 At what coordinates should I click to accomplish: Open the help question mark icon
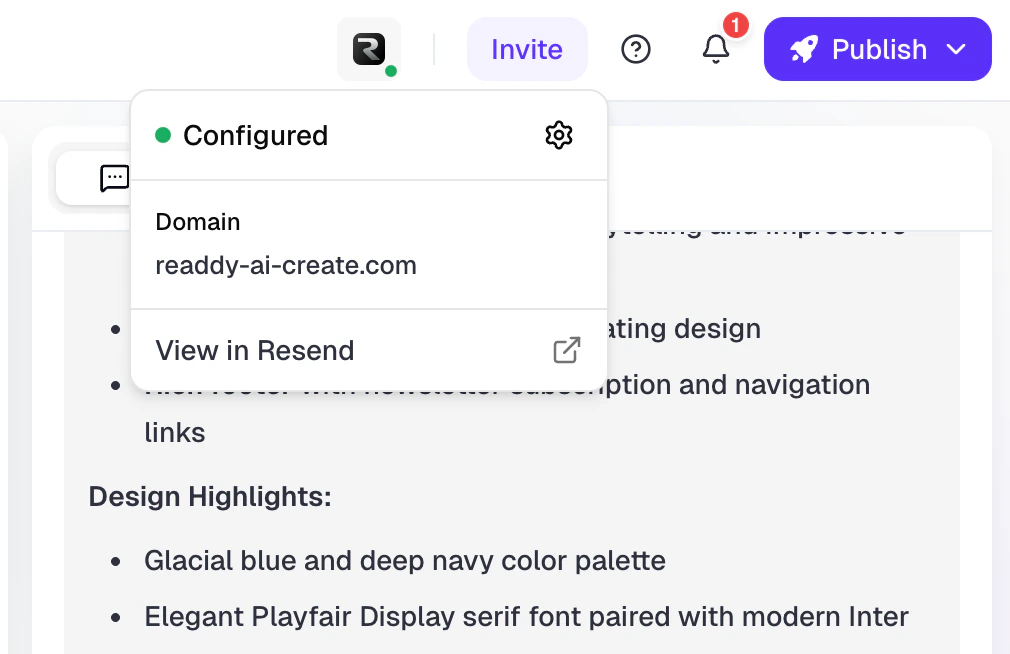tap(636, 48)
